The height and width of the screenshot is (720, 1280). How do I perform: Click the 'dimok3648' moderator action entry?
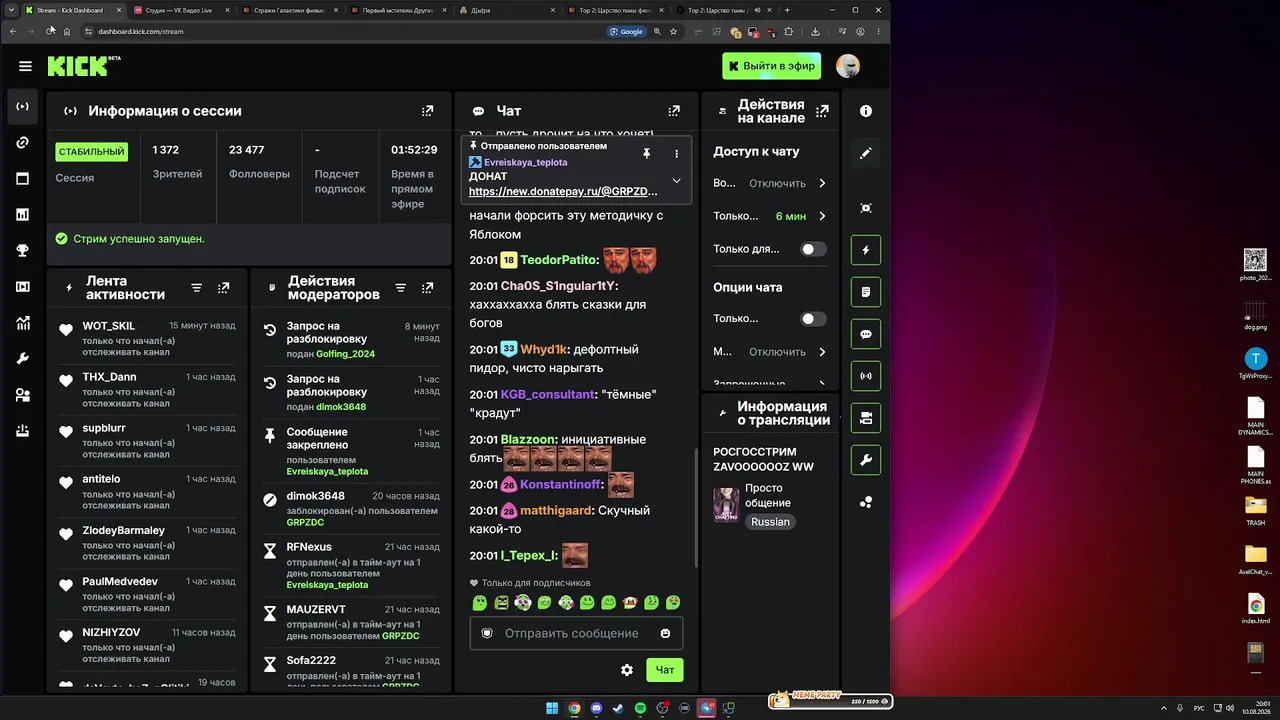pyautogui.click(x=351, y=509)
